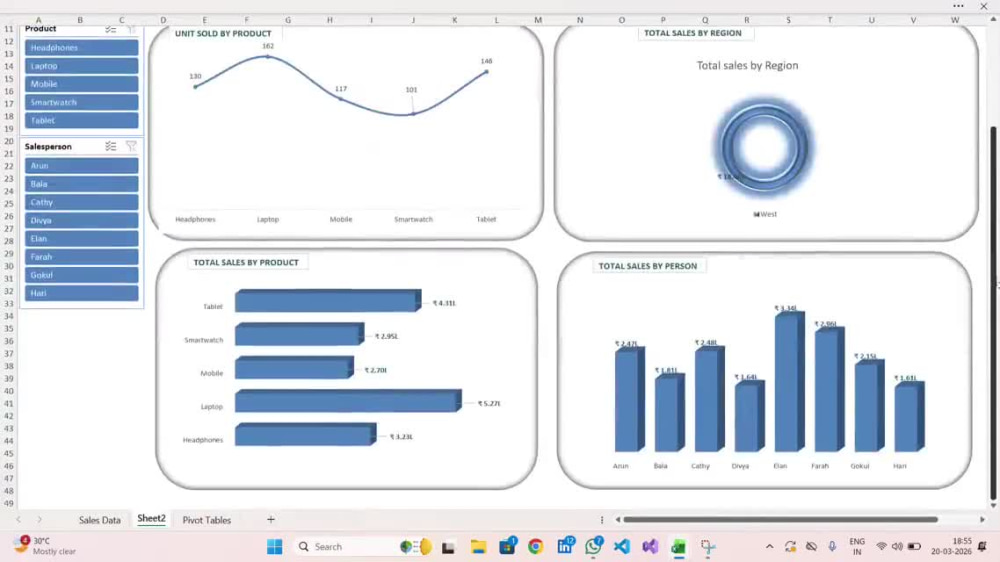The height and width of the screenshot is (562, 1000).
Task: Open the three-dots menu at top right
Action: coord(959,6)
